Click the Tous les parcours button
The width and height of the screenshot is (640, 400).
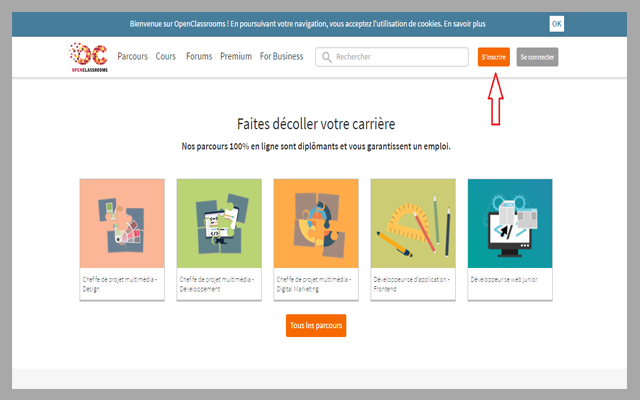coord(316,326)
